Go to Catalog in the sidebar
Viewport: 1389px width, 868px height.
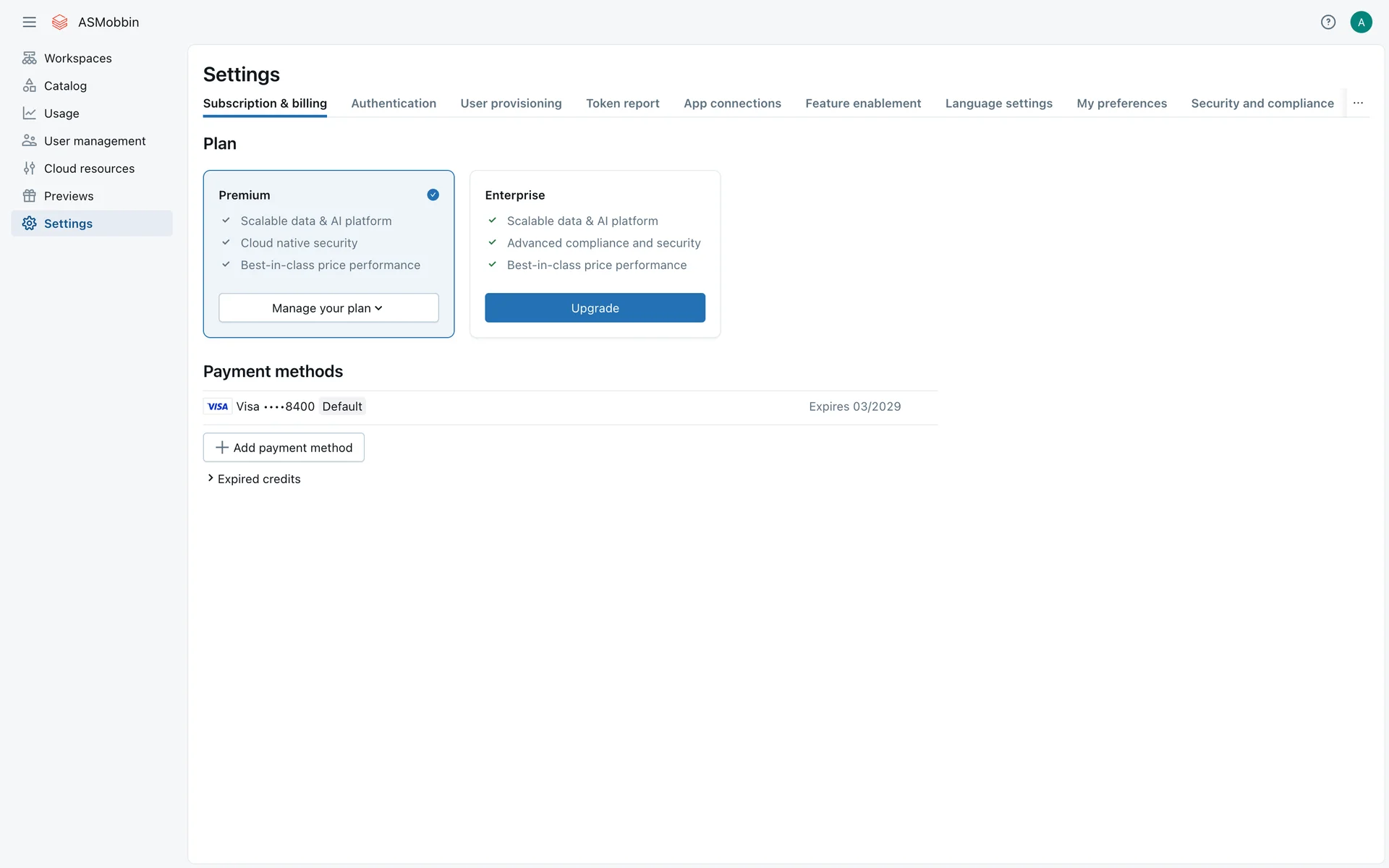click(65, 85)
